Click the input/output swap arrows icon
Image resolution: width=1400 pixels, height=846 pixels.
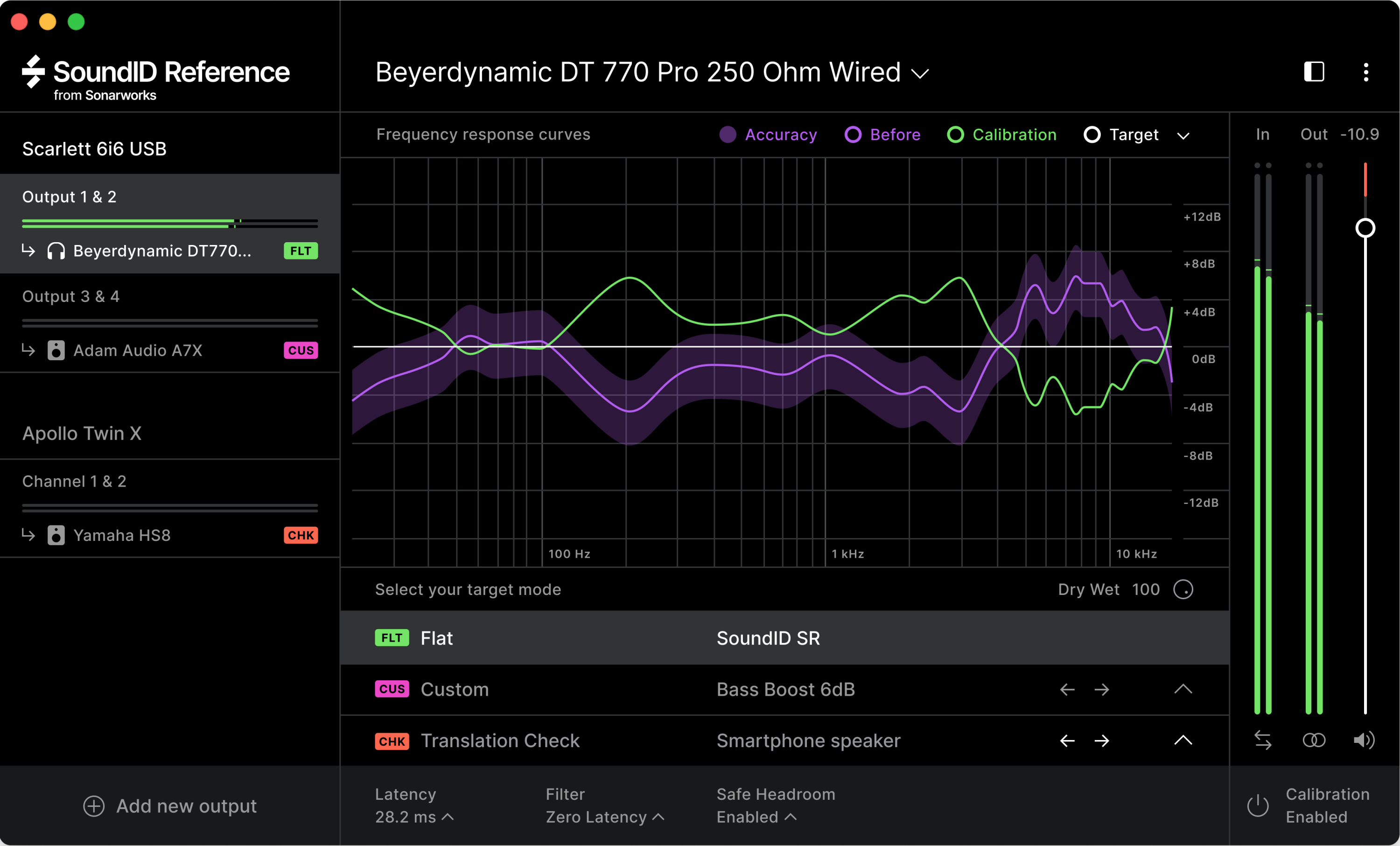pos(1262,740)
